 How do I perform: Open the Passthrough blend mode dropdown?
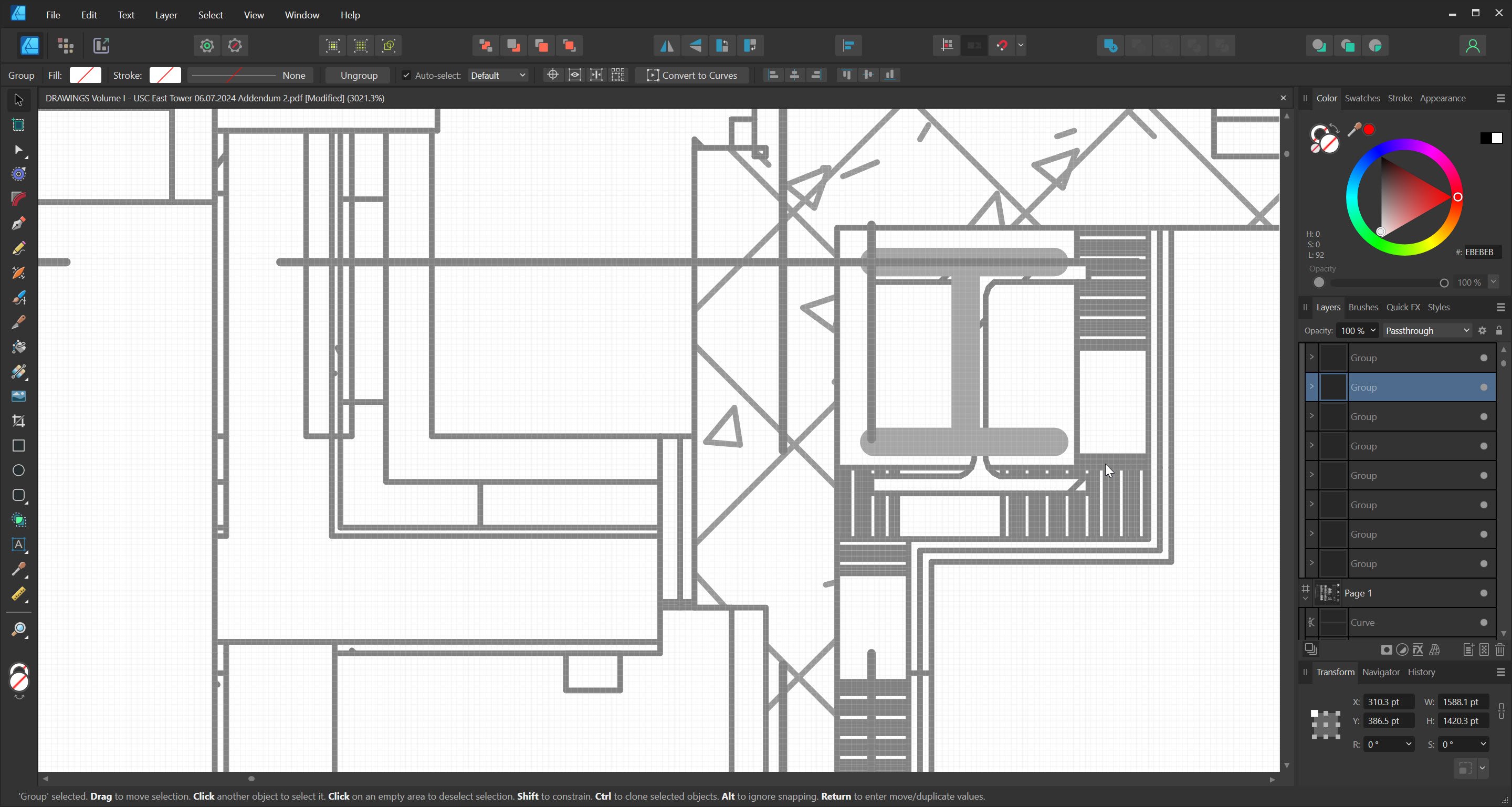coord(1427,330)
